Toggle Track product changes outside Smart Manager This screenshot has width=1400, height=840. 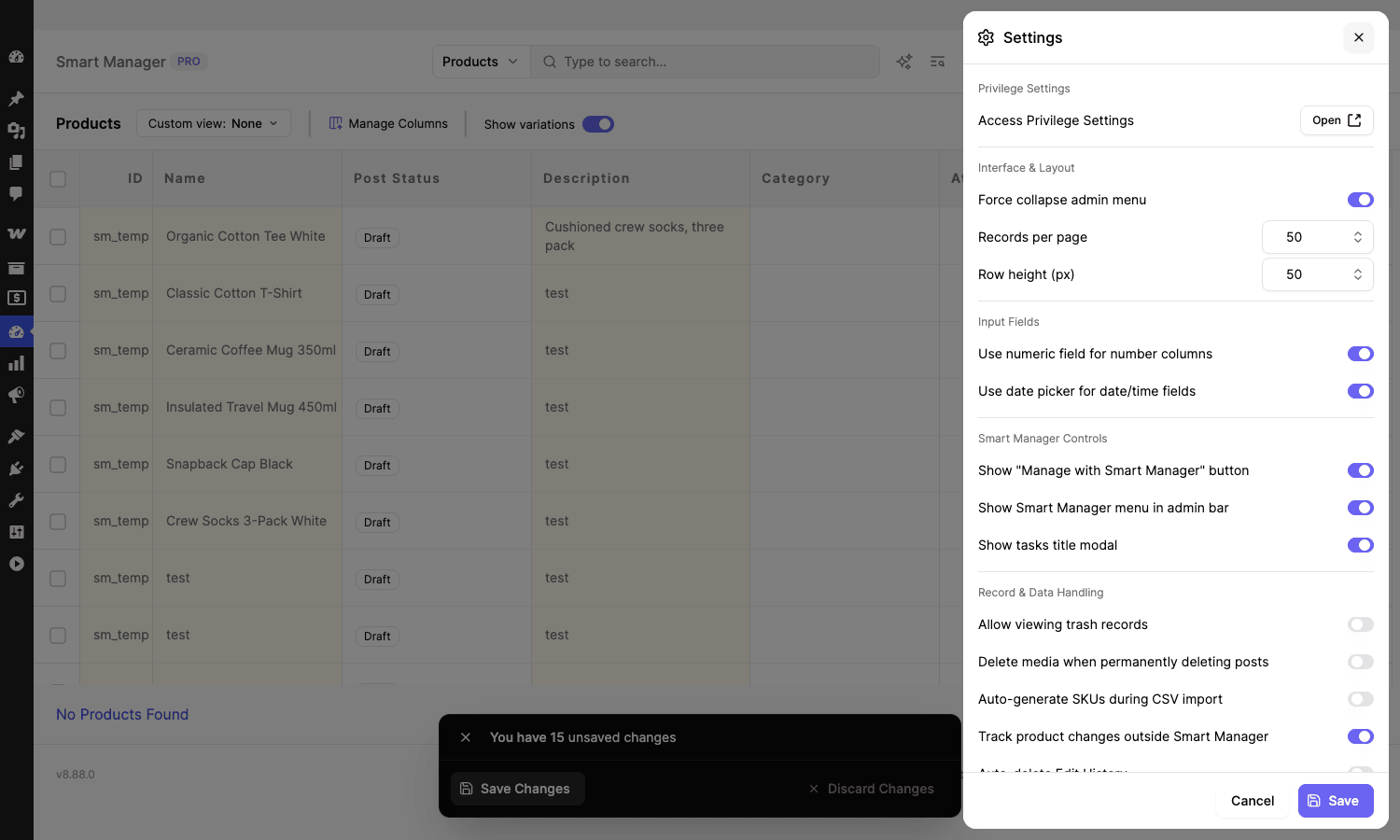click(1361, 736)
